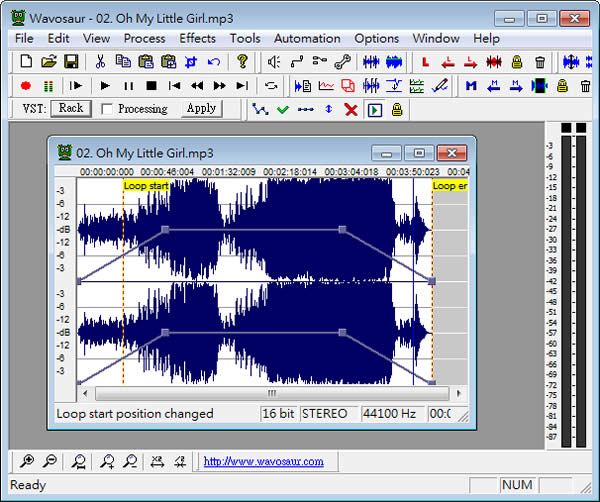Click the zoom in magnifier icon
This screenshot has height=502, width=600.
click(x=25, y=461)
